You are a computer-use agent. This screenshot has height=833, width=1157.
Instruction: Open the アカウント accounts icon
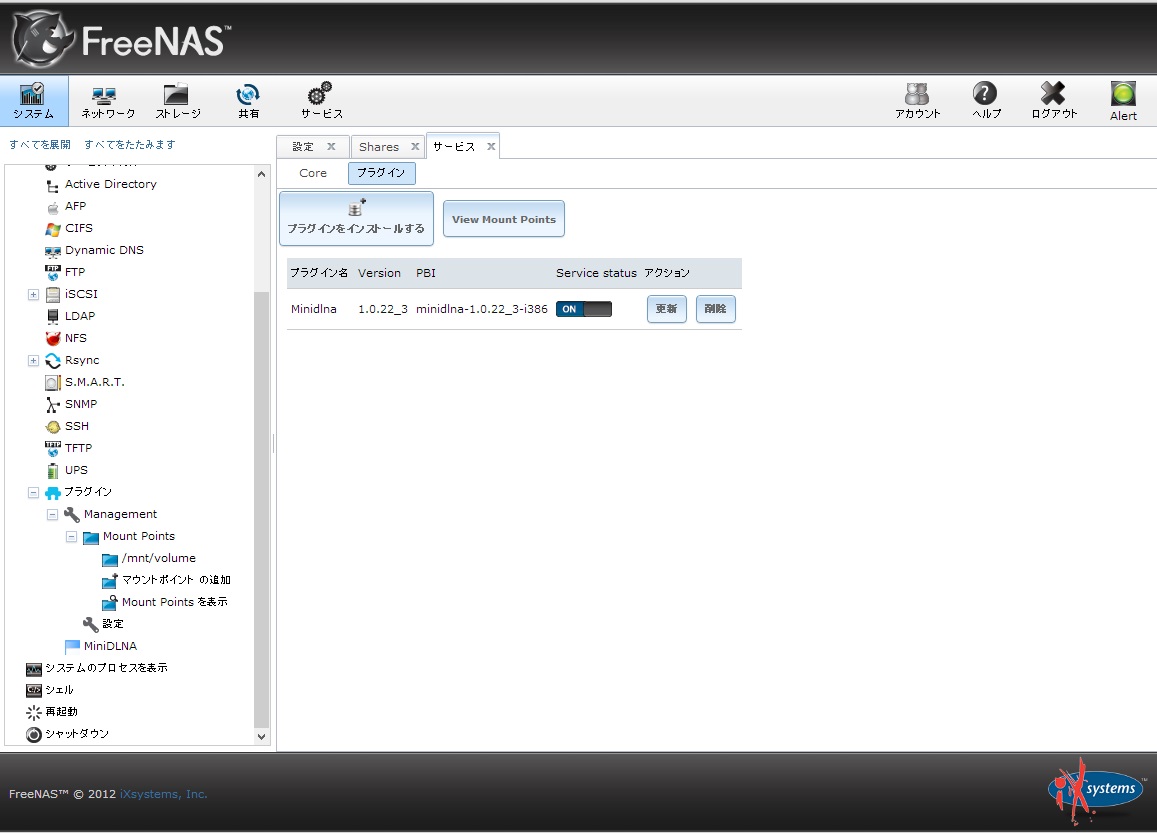(917, 101)
